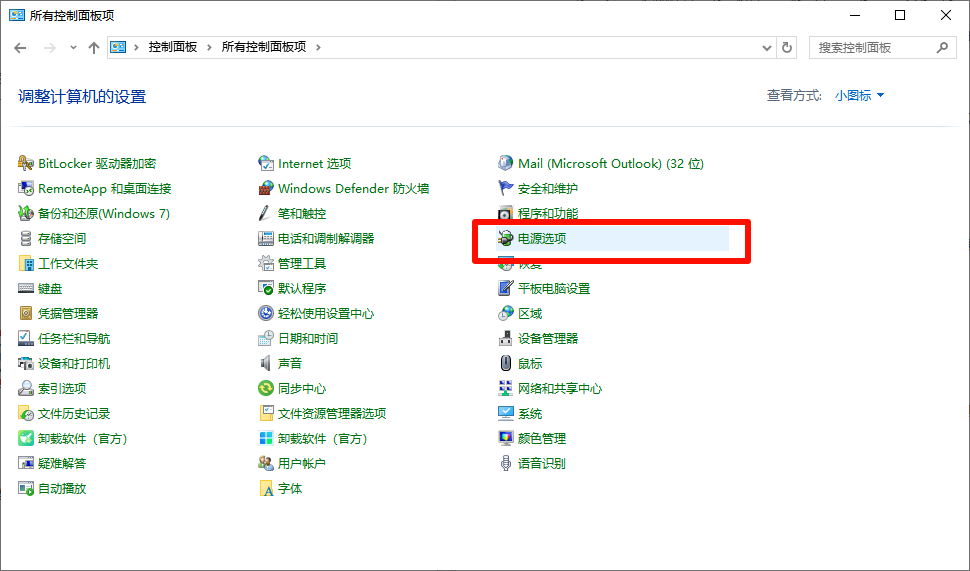The height and width of the screenshot is (571, 970).
Task: Expand chevron before 控制面板 breadcrumb
Action: point(136,47)
